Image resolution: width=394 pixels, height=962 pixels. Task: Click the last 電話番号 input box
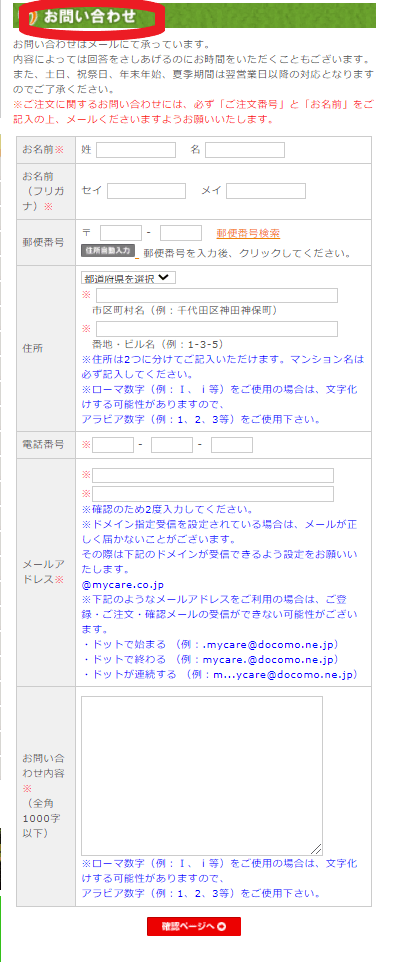point(232,445)
